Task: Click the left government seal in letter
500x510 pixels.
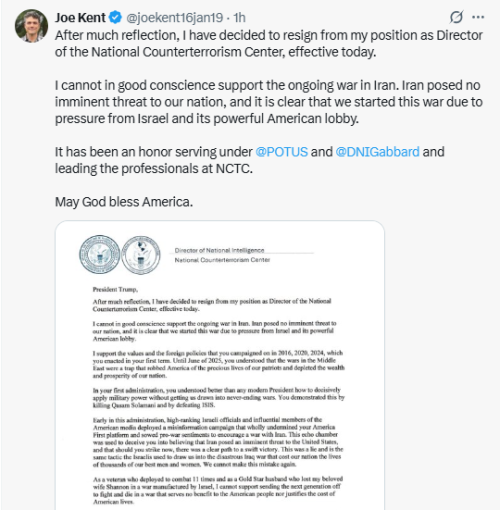Action: (99, 255)
